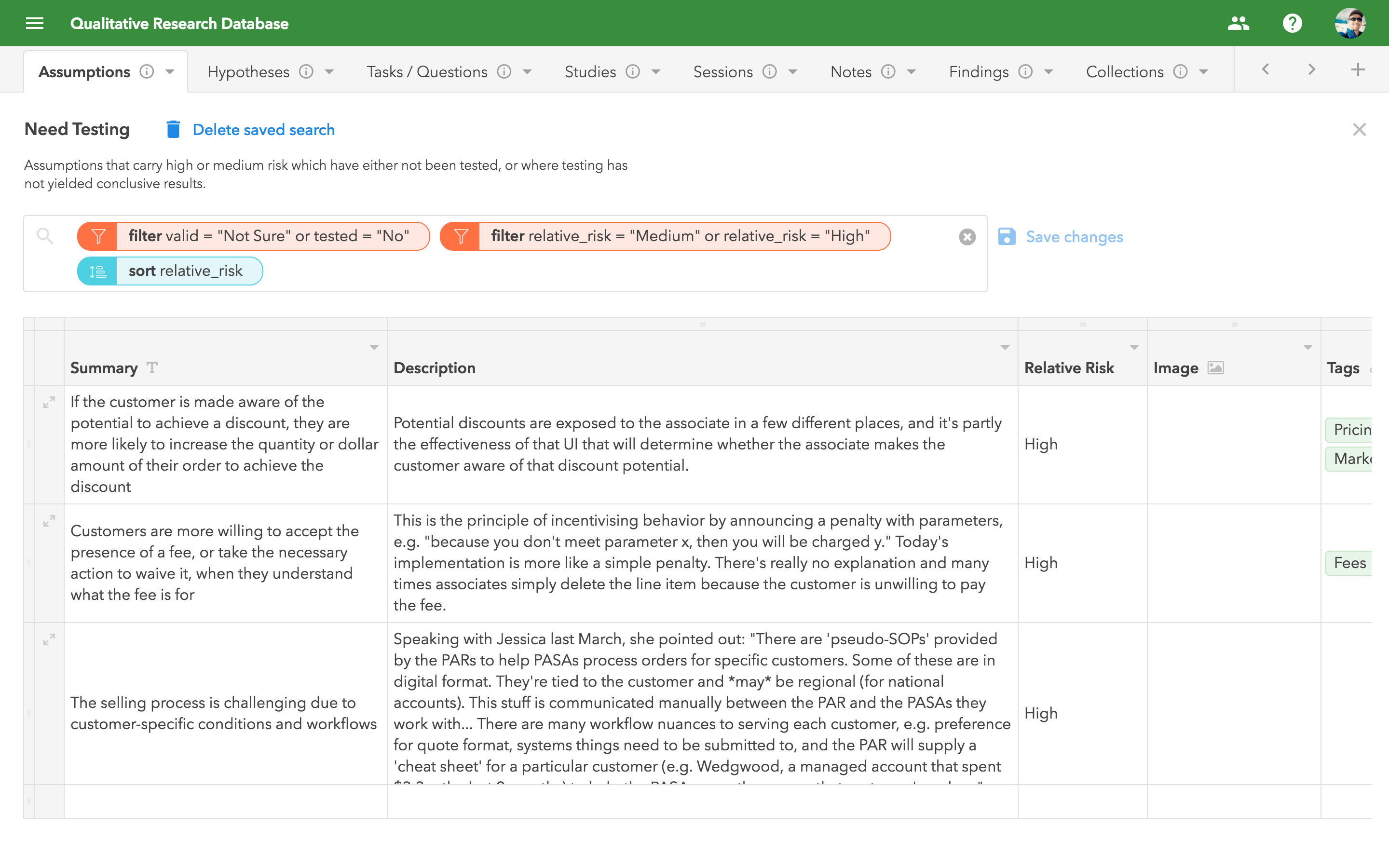Click the save disk icon beside Save changes
This screenshot has height=868, width=1389.
point(1008,236)
